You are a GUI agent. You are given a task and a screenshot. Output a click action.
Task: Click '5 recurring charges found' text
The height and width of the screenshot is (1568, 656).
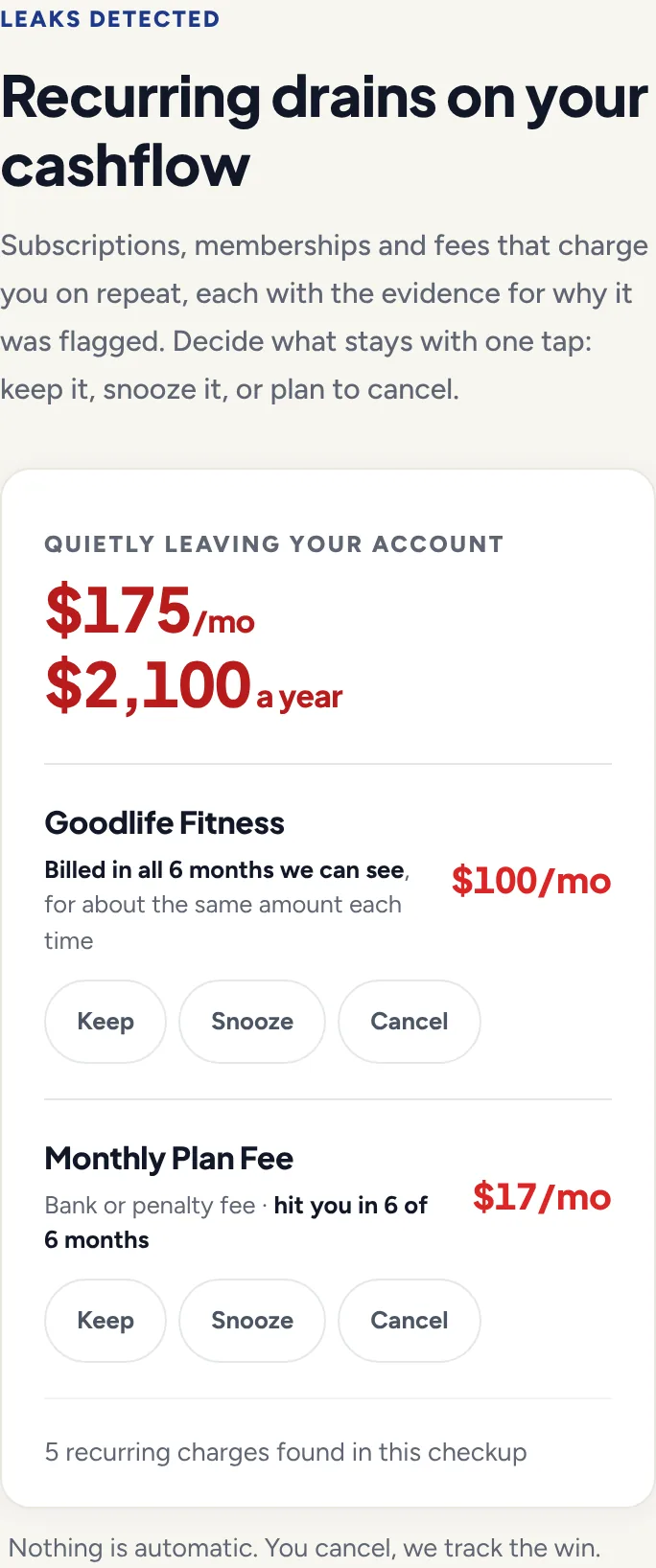[286, 1452]
